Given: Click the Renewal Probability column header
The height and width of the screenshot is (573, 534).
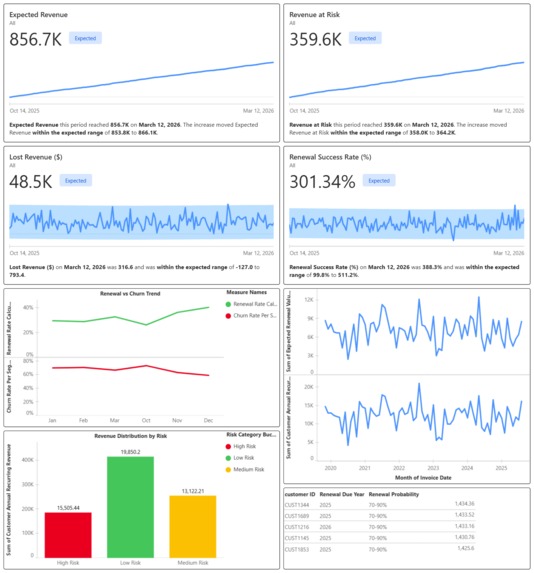Looking at the screenshot, I should pos(394,494).
